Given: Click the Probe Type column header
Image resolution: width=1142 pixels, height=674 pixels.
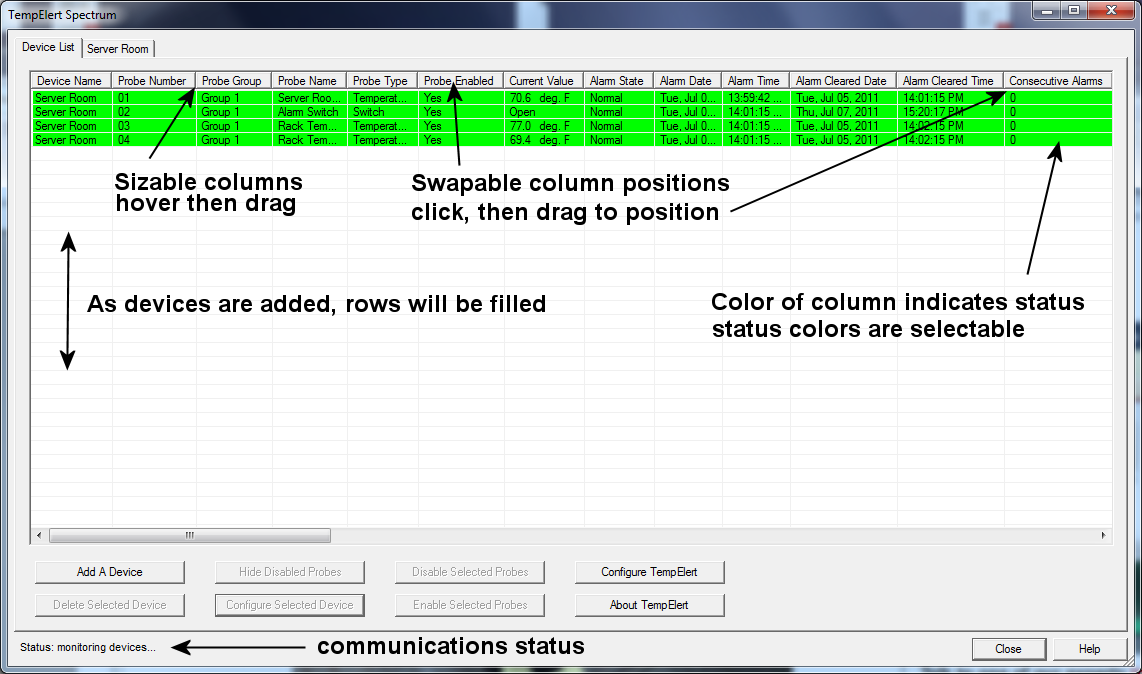Looking at the screenshot, I should pos(382,81).
